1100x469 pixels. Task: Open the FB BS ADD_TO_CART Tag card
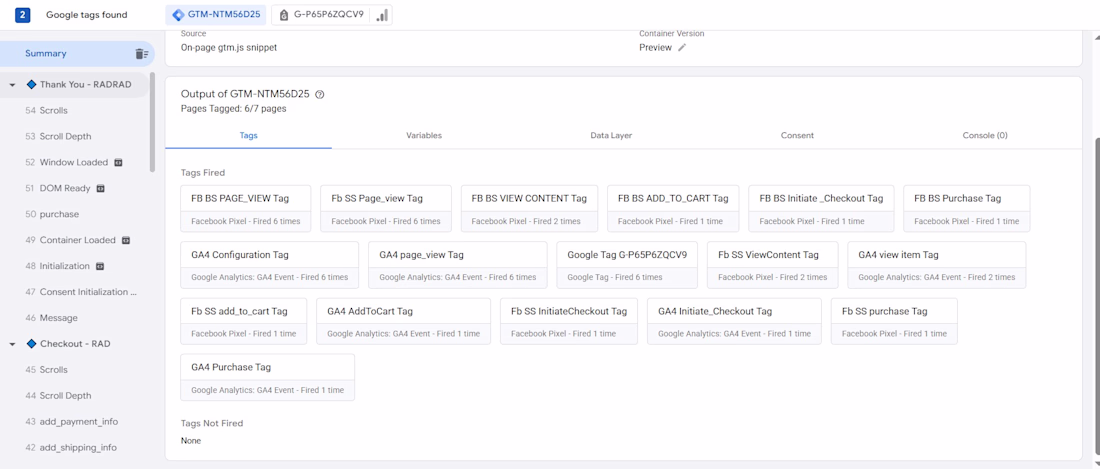click(673, 209)
